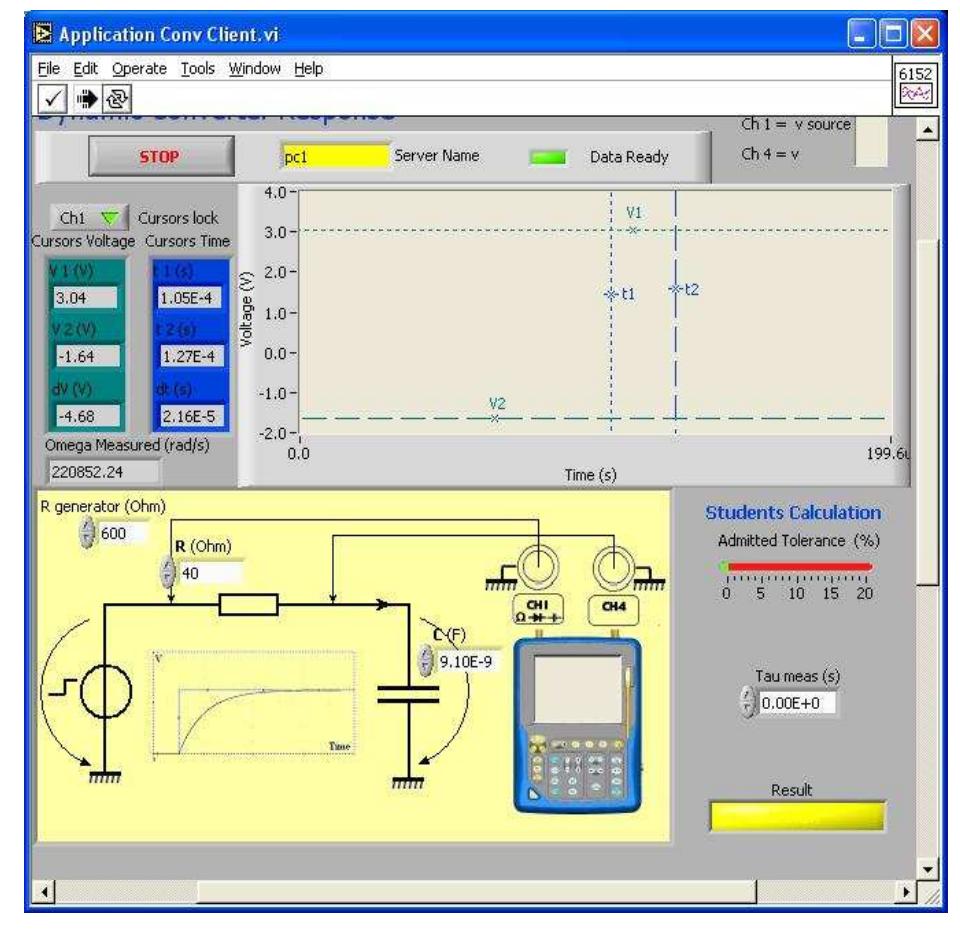Viewport: 960px width, 944px height.
Task: Click the Run arrow toolbar icon
Action: tap(87, 99)
